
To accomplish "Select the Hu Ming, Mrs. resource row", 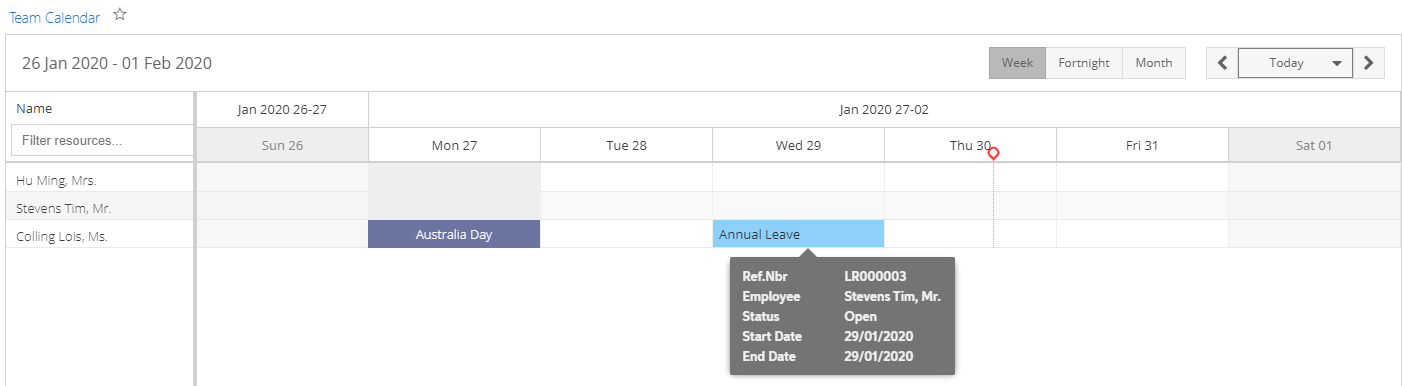I will tap(100, 180).
